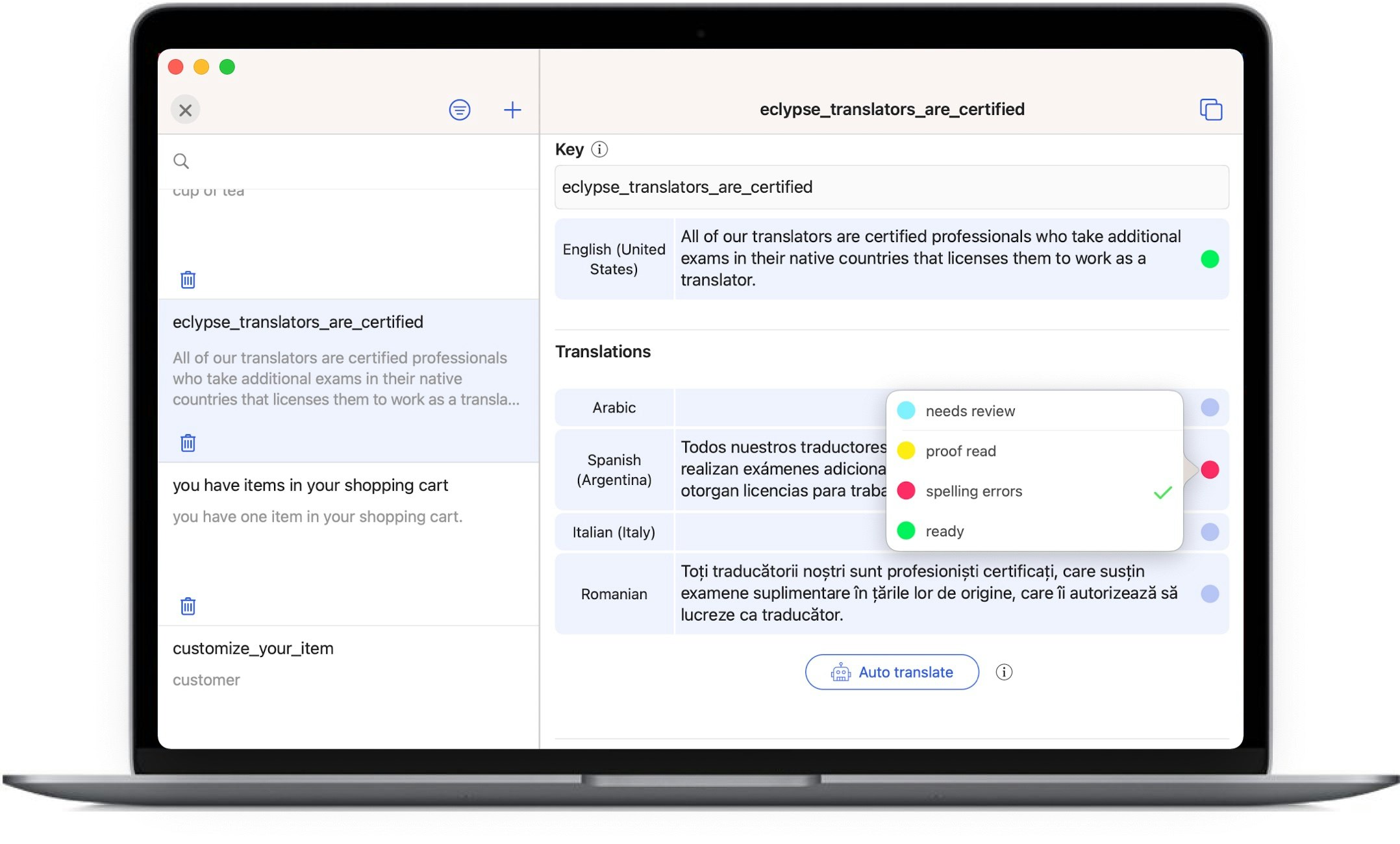Click the 'Spanish (Argentina)' language label
The width and height of the screenshot is (1400, 844).
point(614,469)
